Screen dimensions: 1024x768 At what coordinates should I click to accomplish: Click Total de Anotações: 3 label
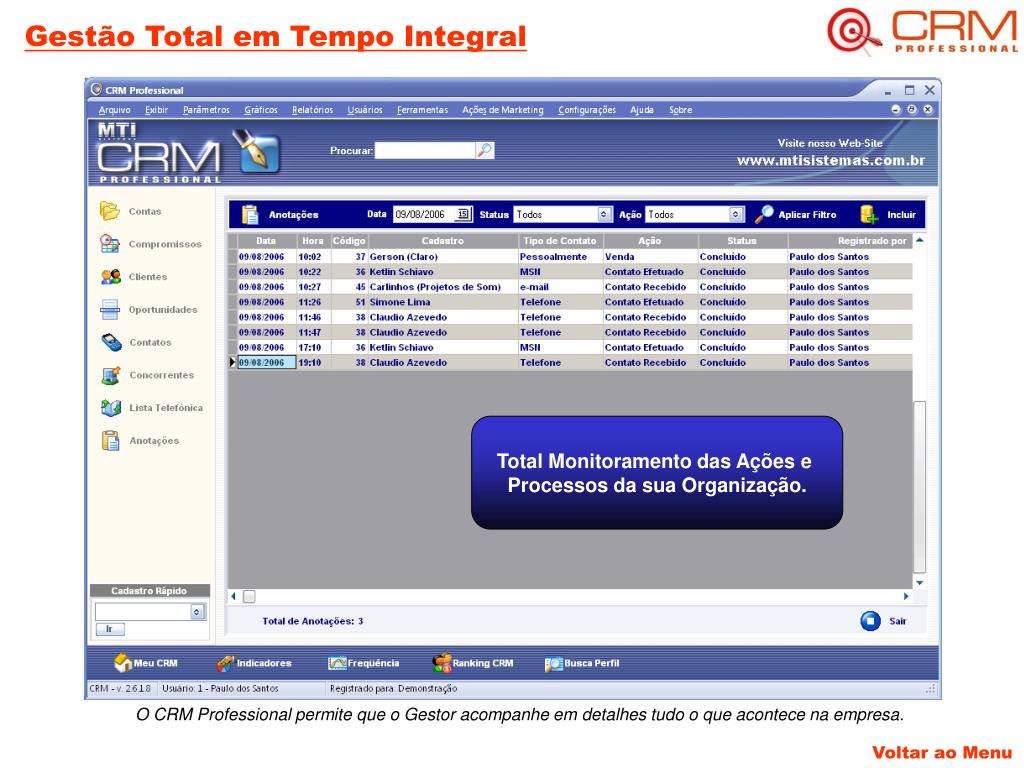pyautogui.click(x=312, y=621)
